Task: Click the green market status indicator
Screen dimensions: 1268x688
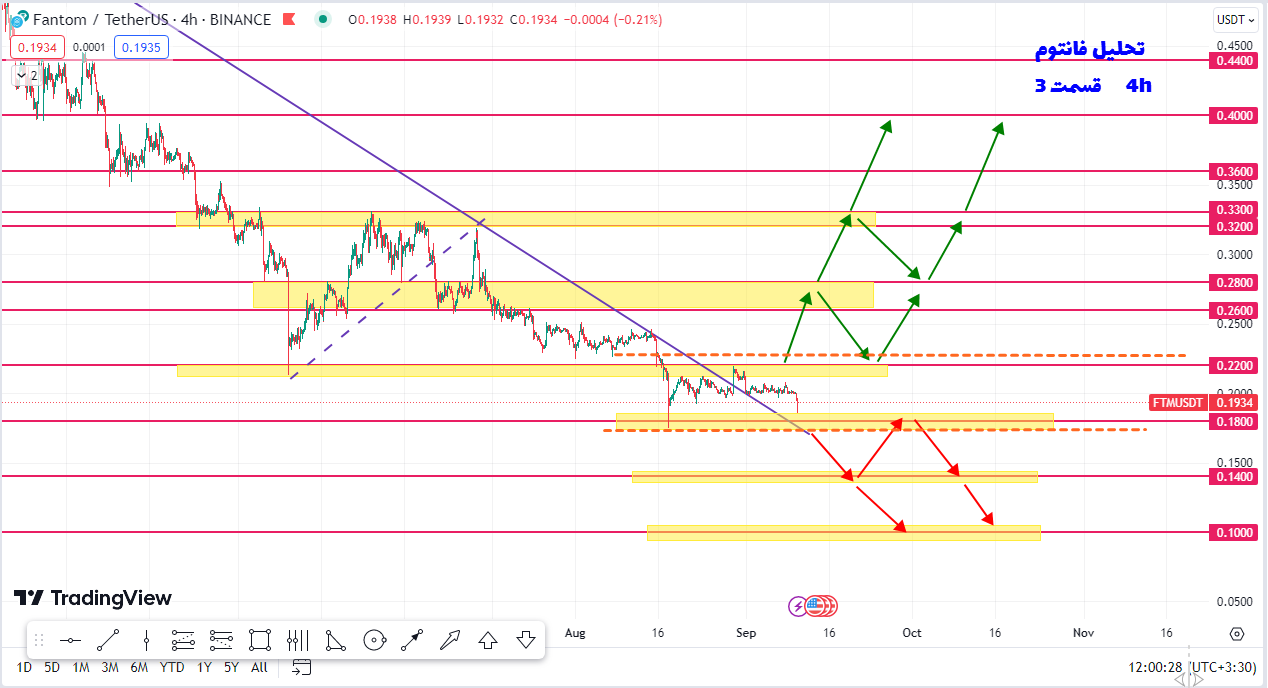Action: coord(321,20)
